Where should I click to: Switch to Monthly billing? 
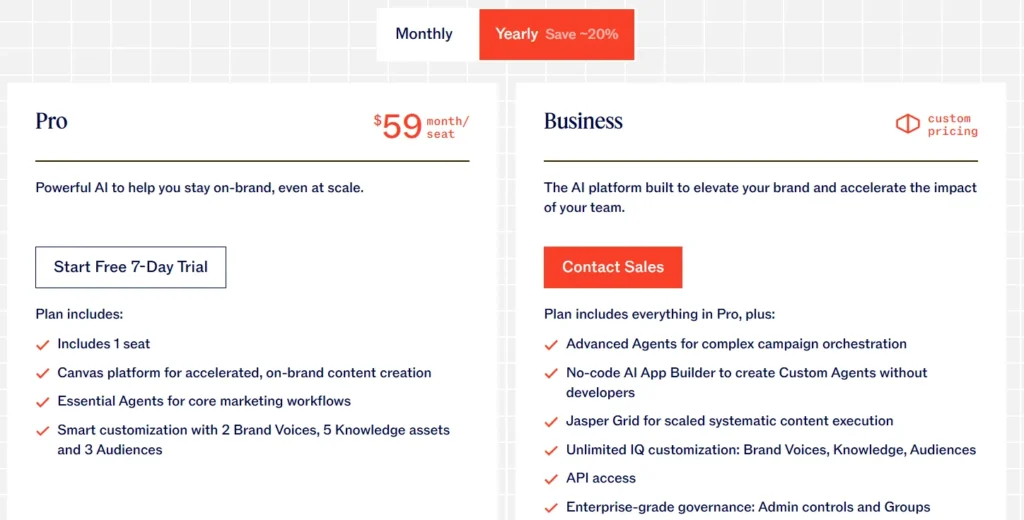424,34
